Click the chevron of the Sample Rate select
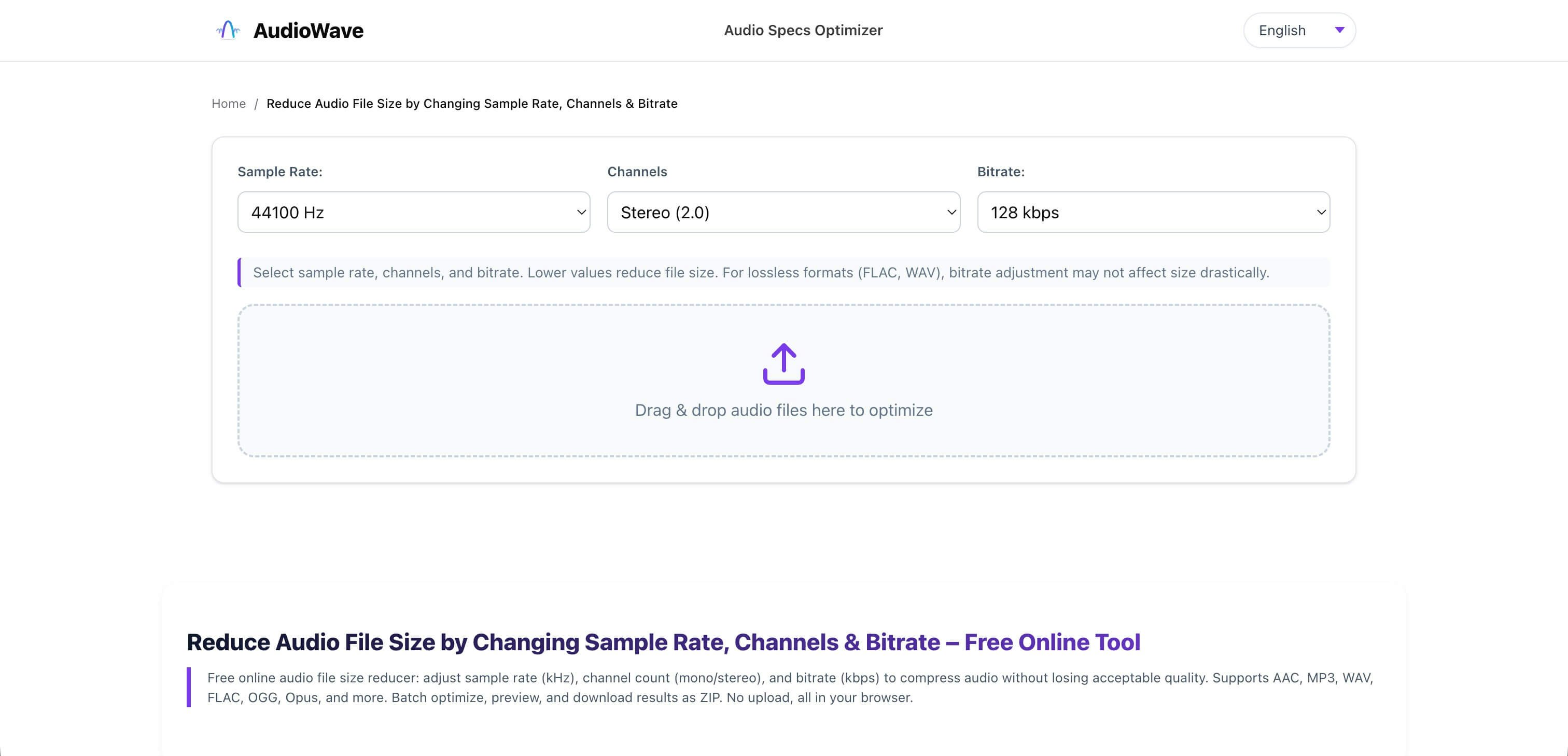 [x=581, y=213]
